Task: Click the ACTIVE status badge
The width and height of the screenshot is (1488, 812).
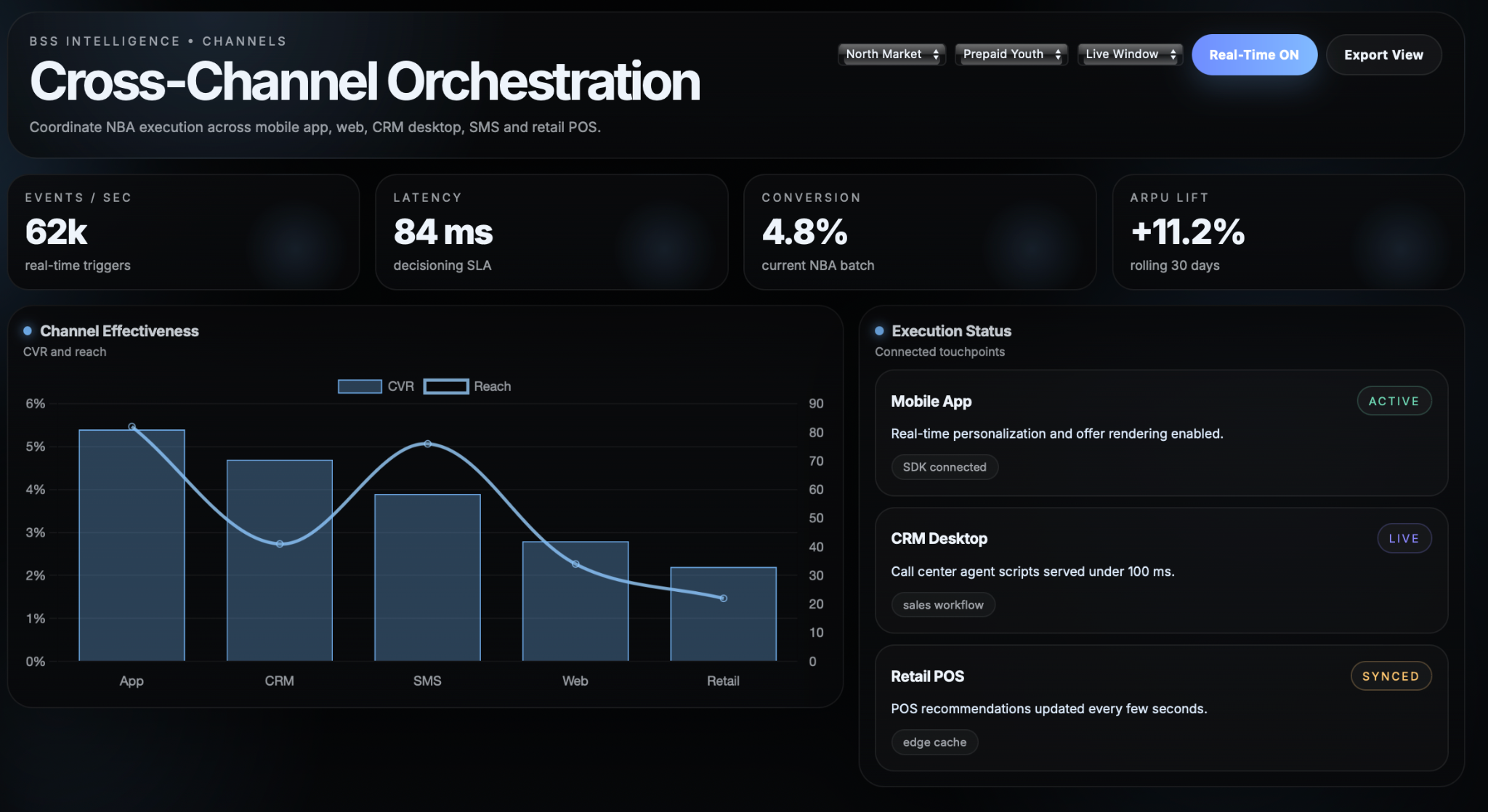Action: pyautogui.click(x=1393, y=402)
